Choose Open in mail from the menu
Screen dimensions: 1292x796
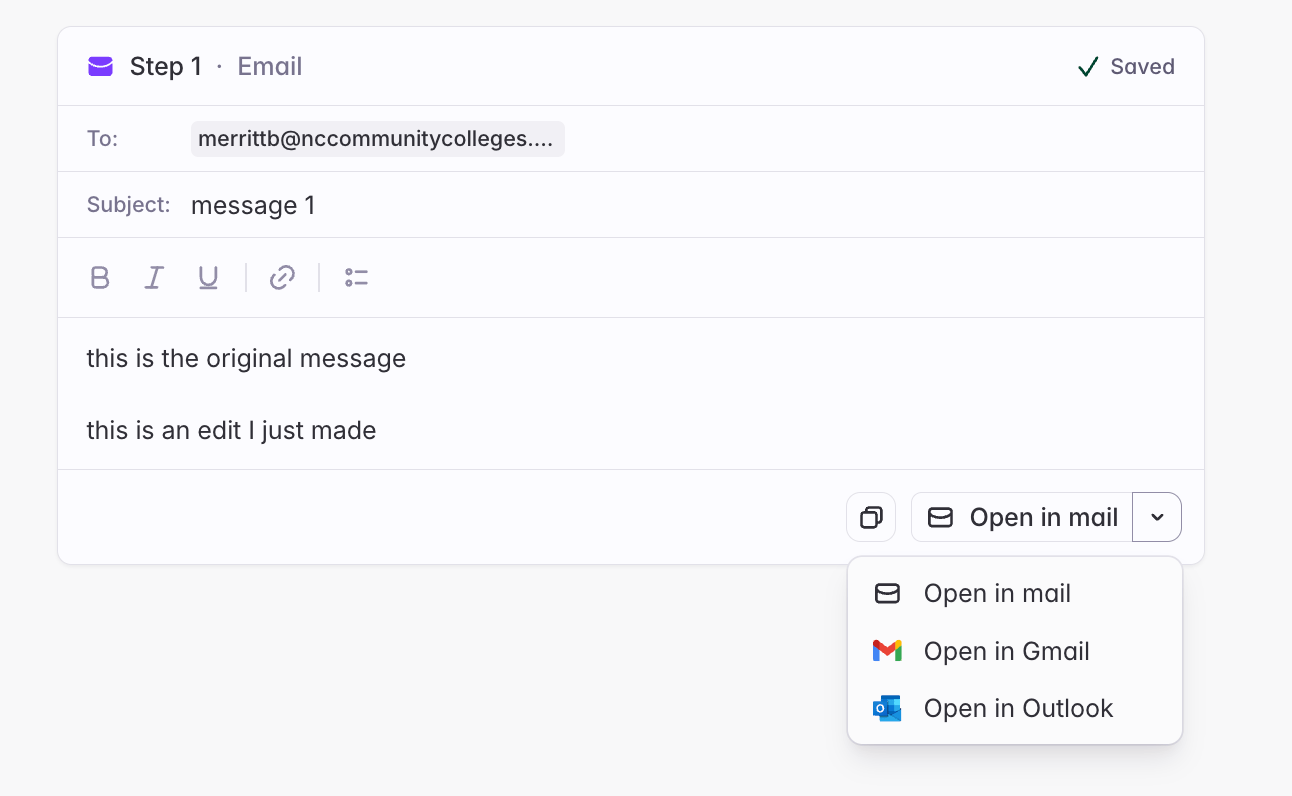point(1015,593)
